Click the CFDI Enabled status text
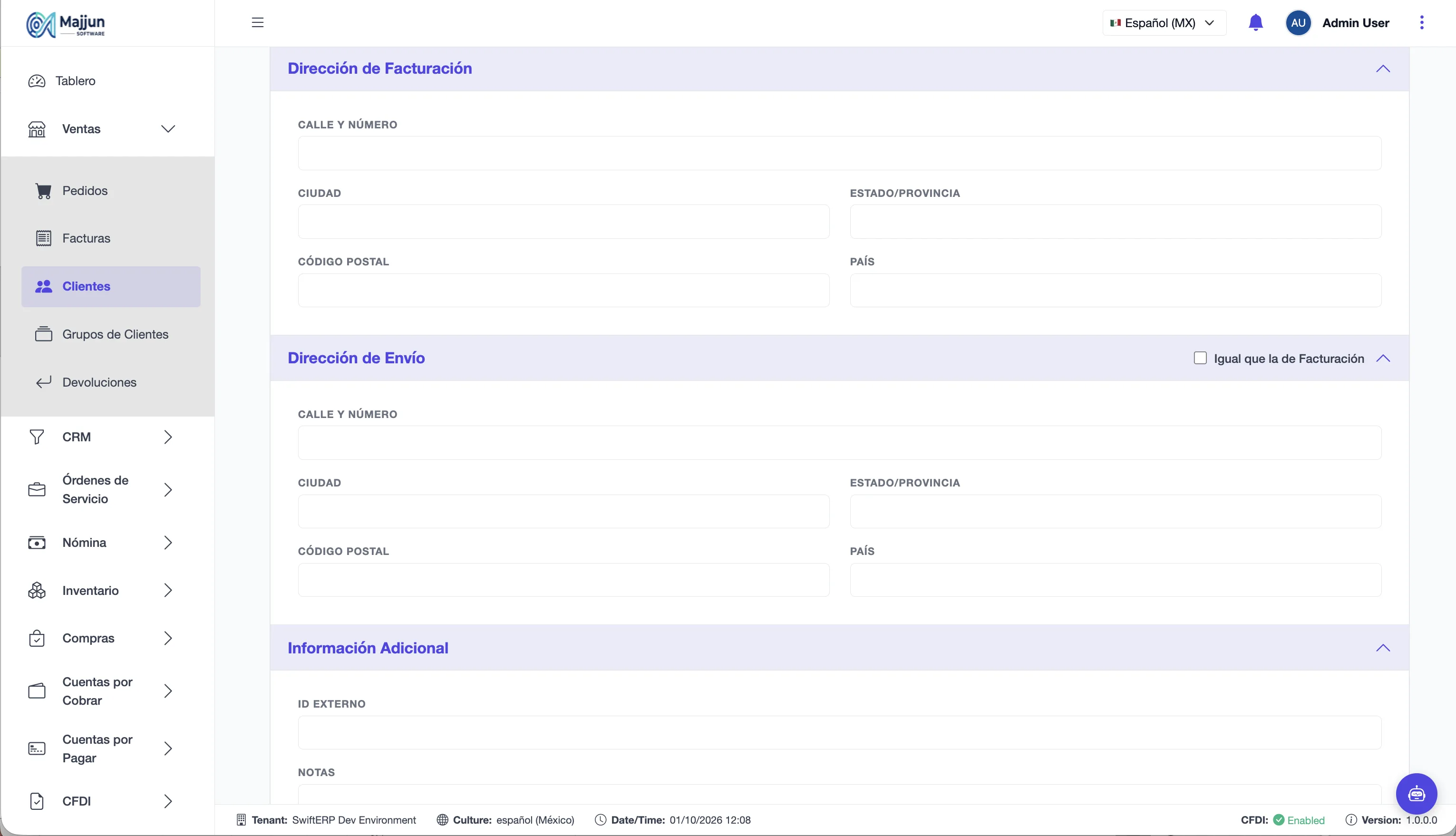 [x=1306, y=820]
